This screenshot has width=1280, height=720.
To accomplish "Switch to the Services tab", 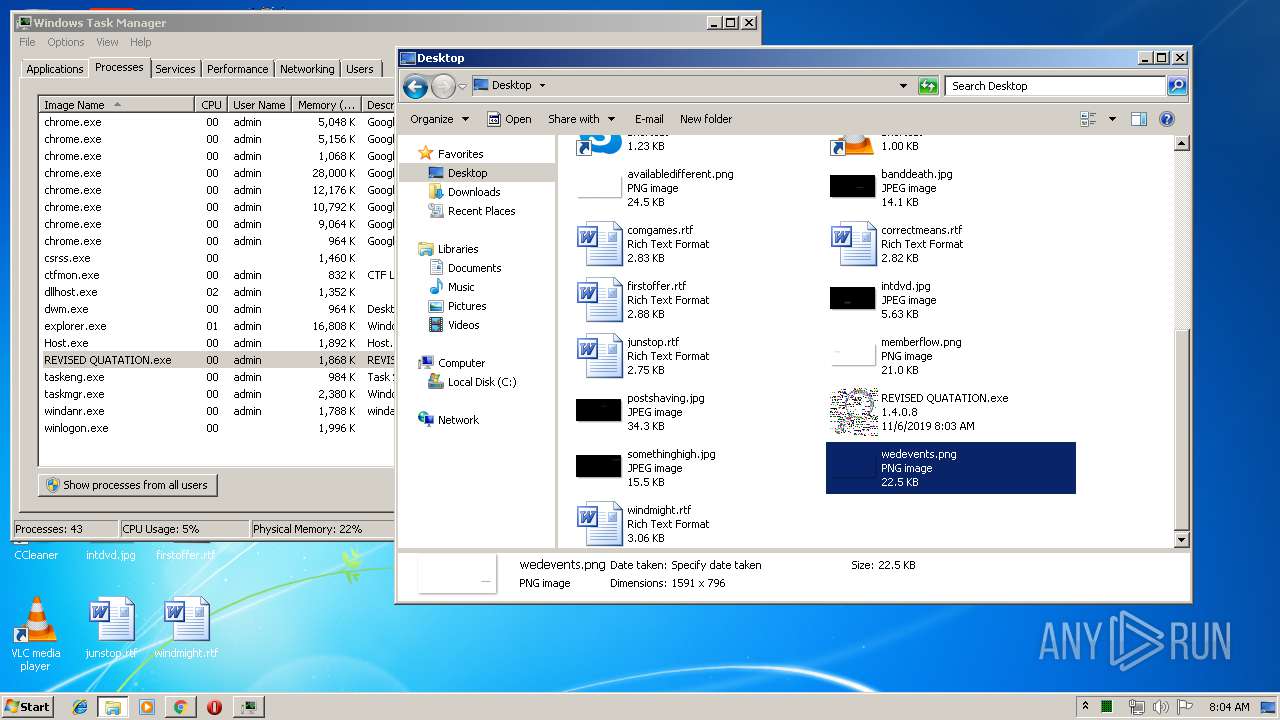I will [x=175, y=69].
